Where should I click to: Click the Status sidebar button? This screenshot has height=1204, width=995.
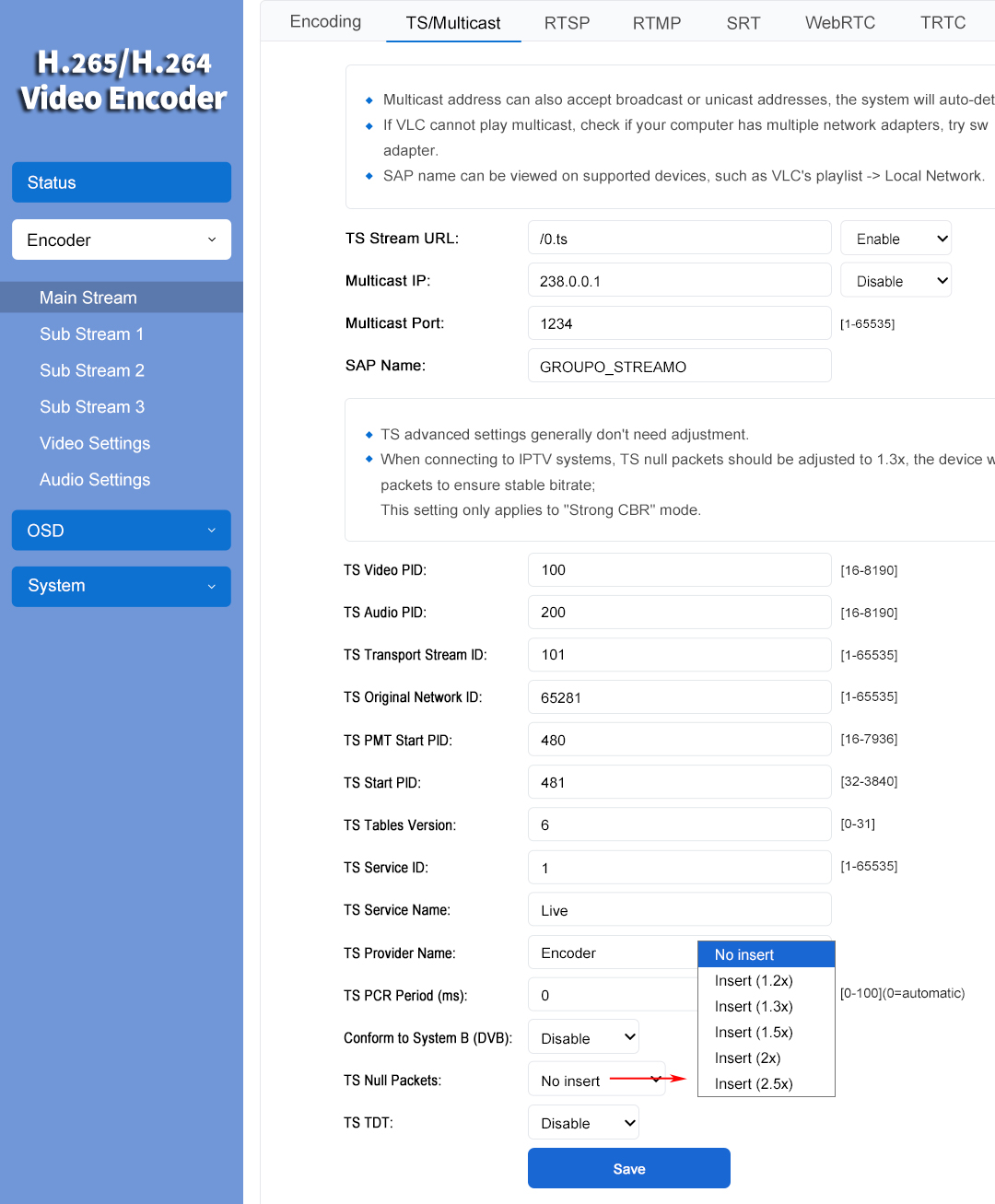click(x=122, y=182)
